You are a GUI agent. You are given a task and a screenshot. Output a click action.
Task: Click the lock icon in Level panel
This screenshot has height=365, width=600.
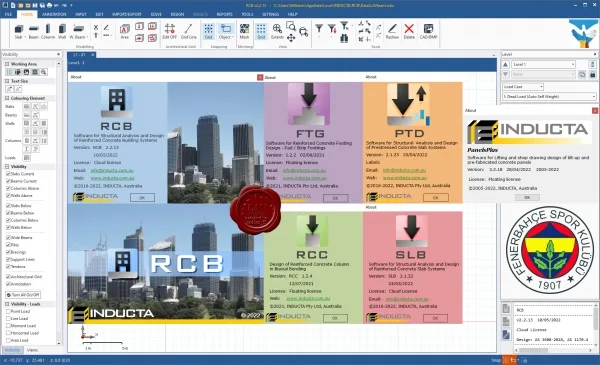tap(592, 74)
